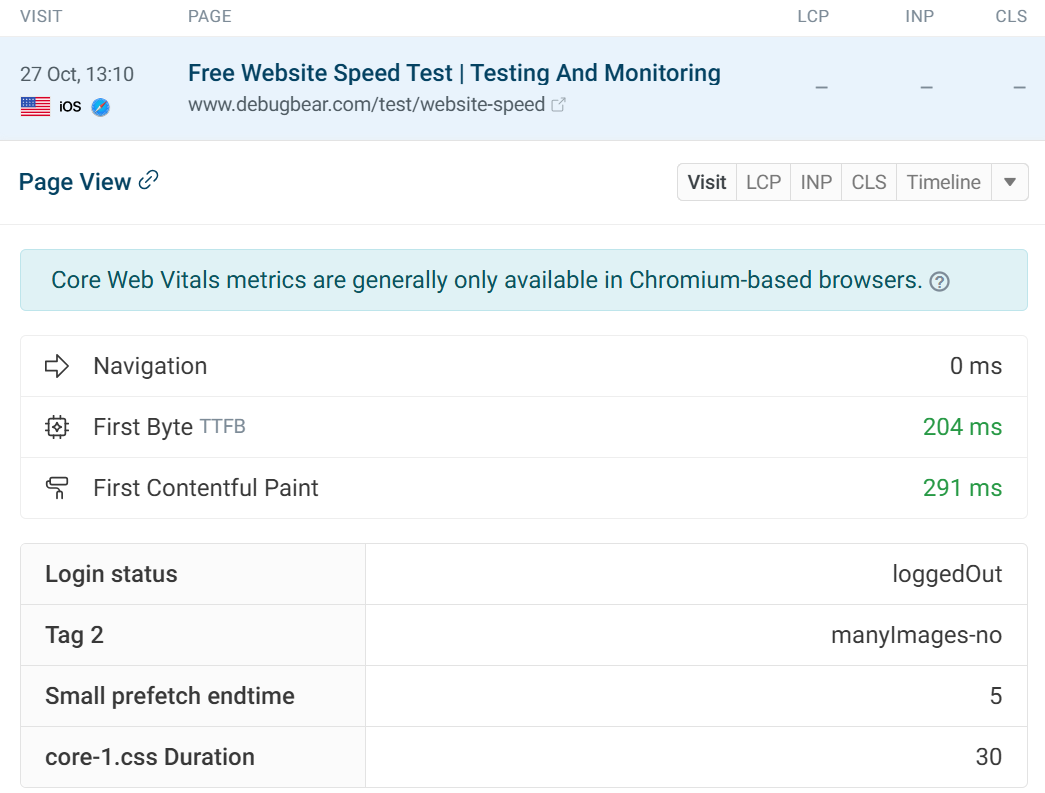Image resolution: width=1045 pixels, height=793 pixels.
Task: Select the Visit tab
Action: [x=707, y=182]
